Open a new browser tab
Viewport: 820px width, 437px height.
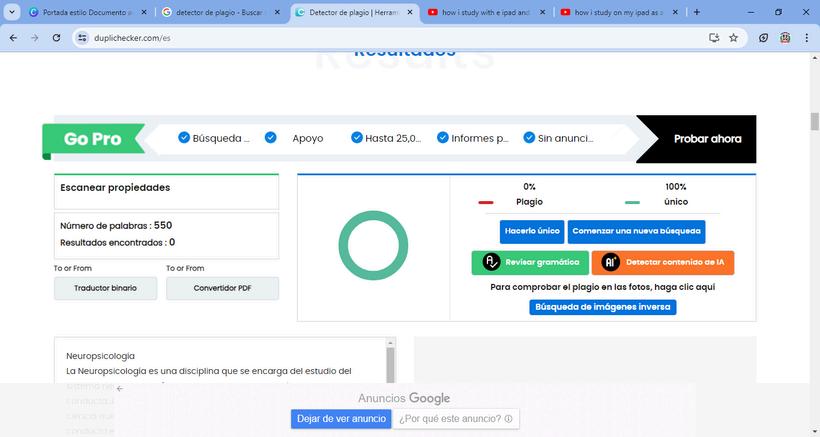tap(697, 12)
